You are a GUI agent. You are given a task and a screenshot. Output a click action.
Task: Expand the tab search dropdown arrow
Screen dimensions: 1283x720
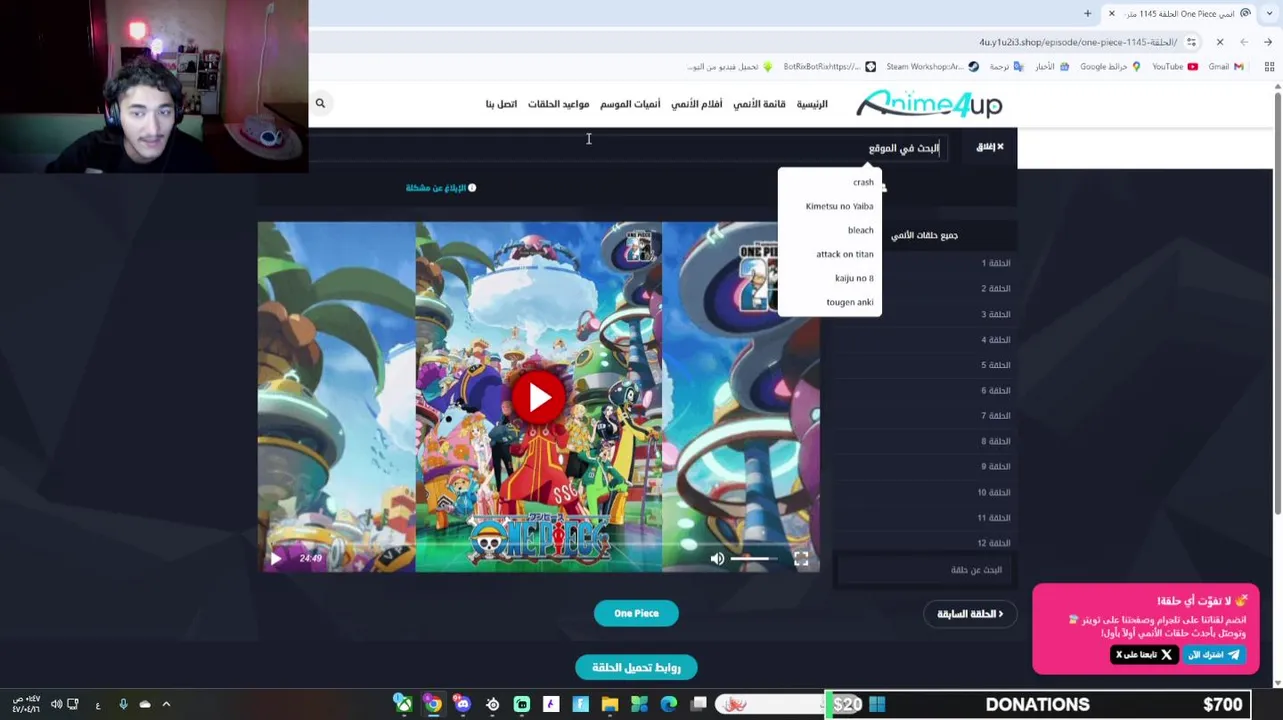(1269, 13)
